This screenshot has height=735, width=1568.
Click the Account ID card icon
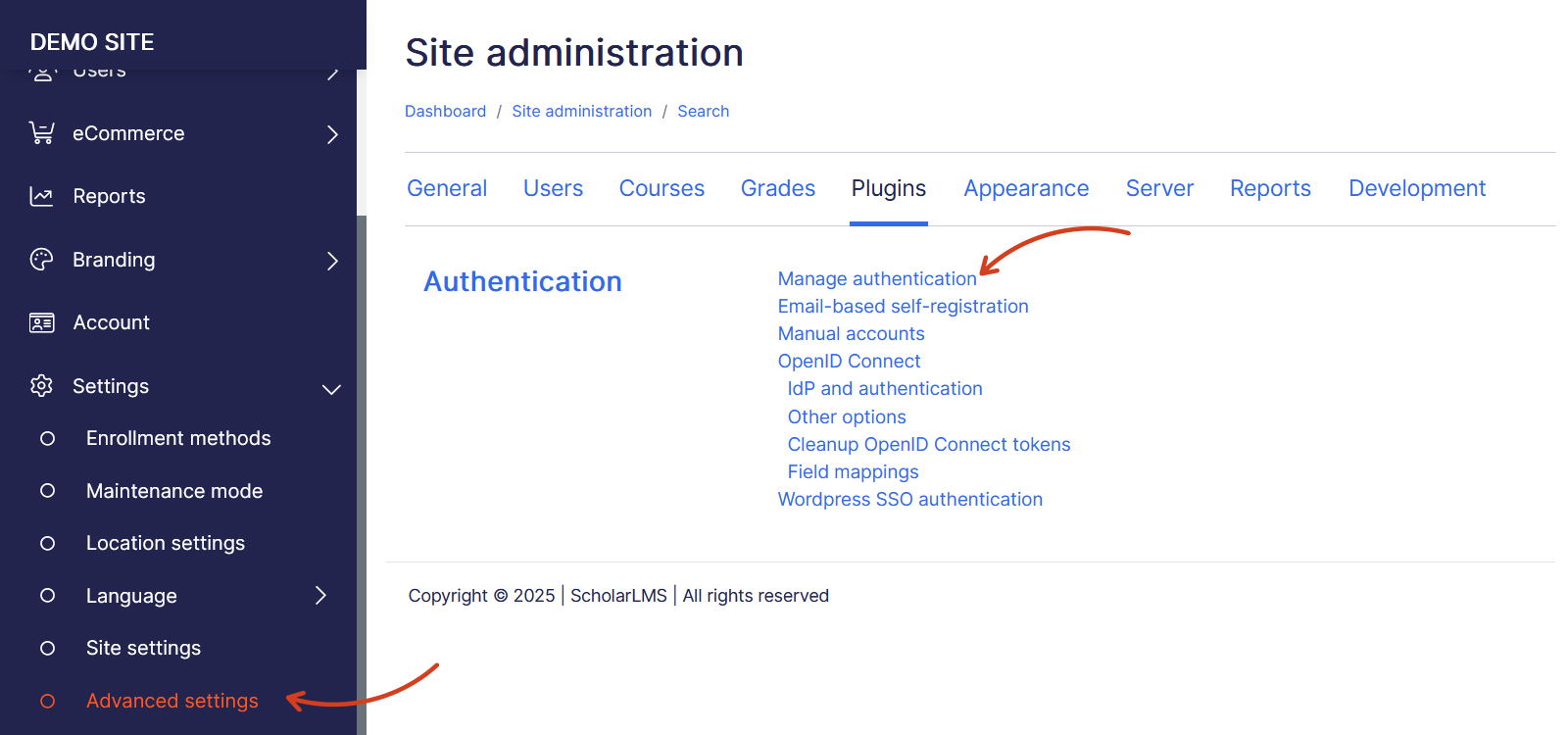tap(41, 322)
